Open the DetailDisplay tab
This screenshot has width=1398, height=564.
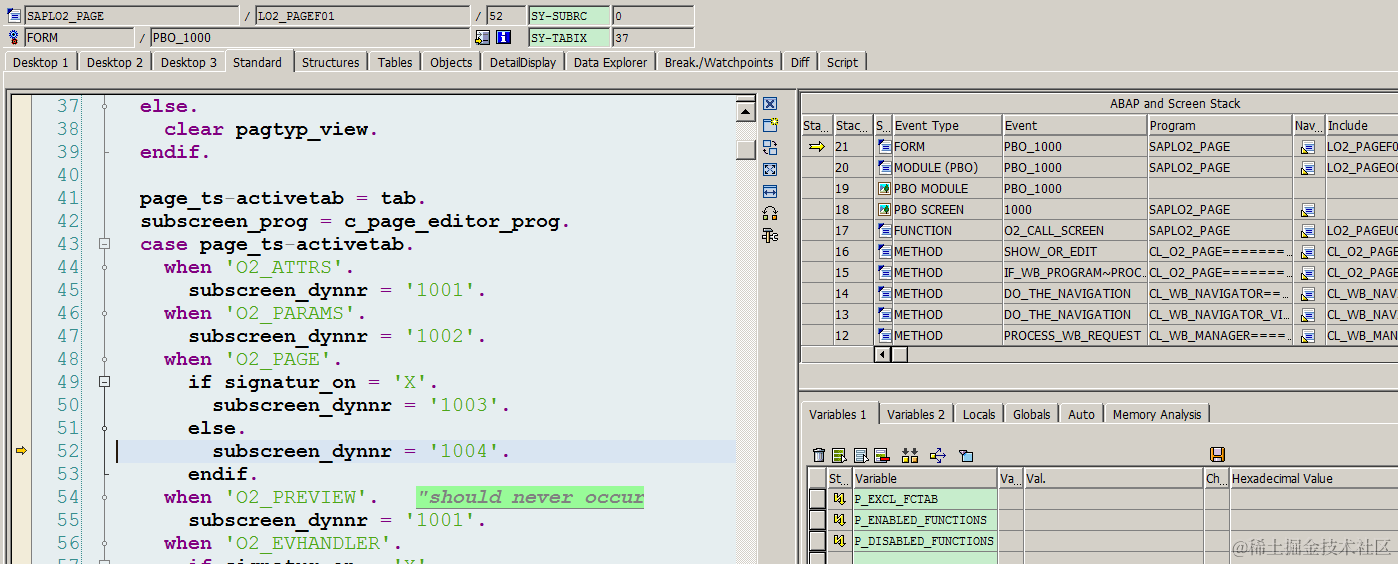pyautogui.click(x=523, y=62)
